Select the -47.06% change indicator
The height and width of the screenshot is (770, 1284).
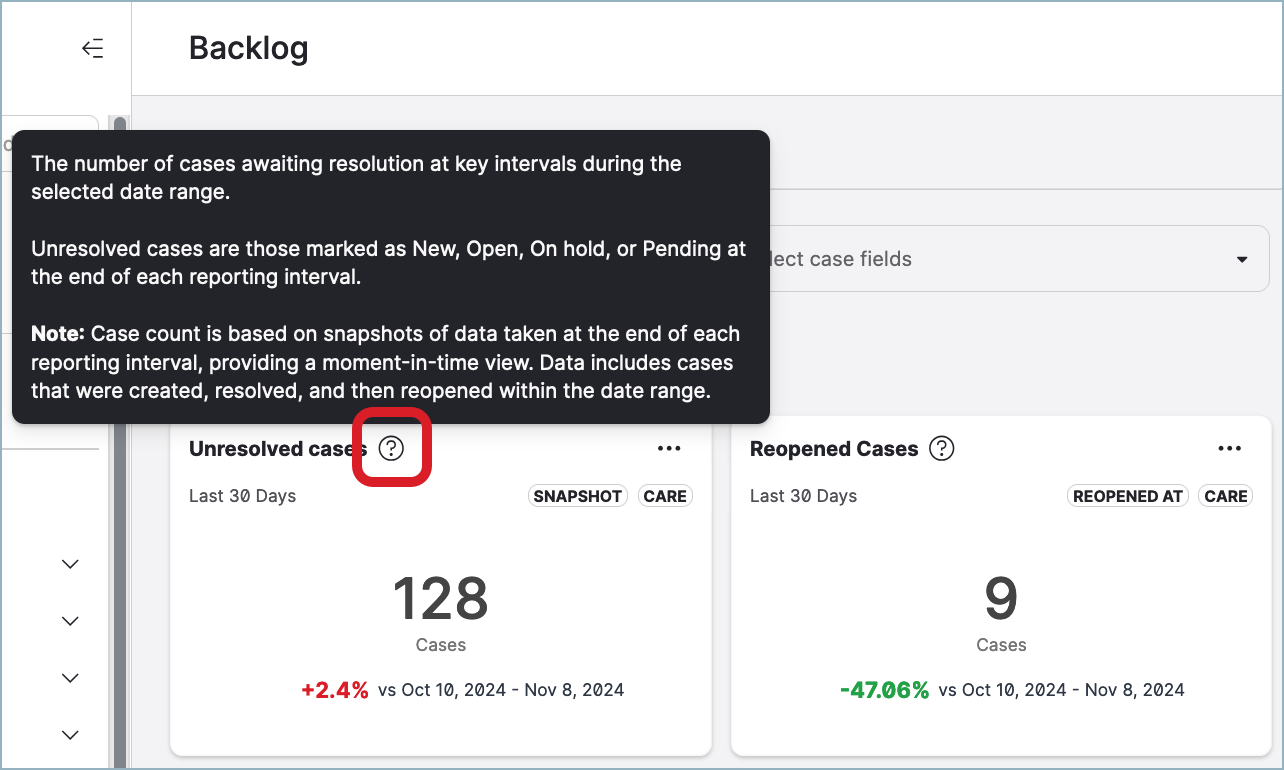point(885,689)
